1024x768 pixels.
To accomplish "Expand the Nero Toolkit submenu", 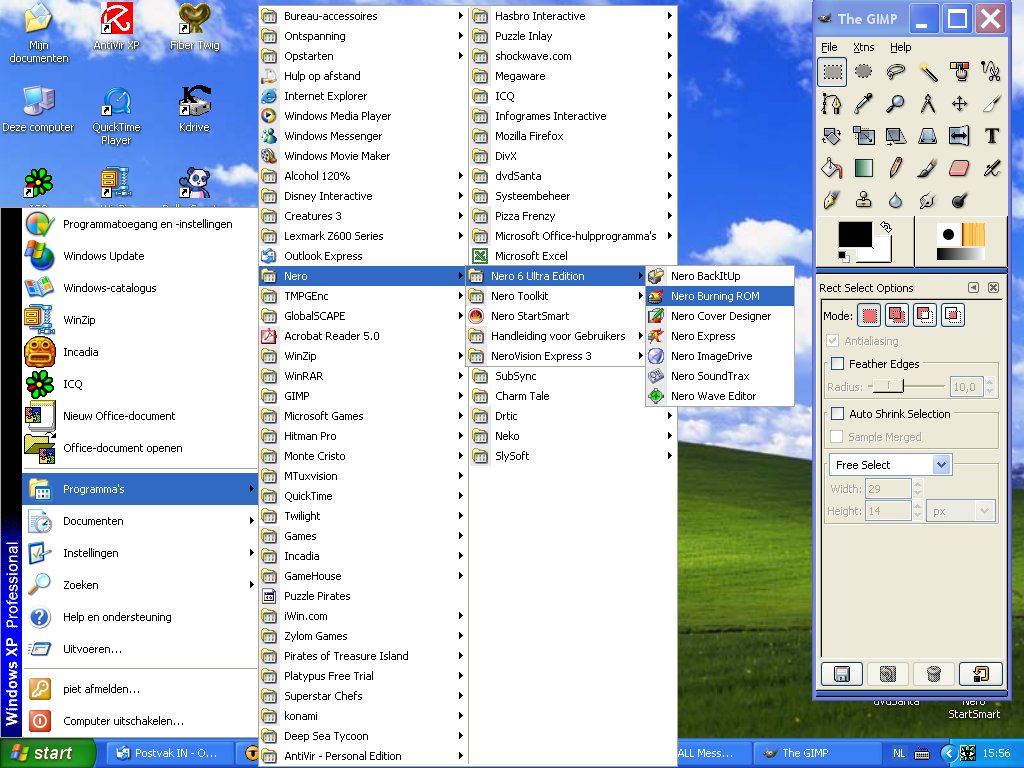I will [556, 296].
